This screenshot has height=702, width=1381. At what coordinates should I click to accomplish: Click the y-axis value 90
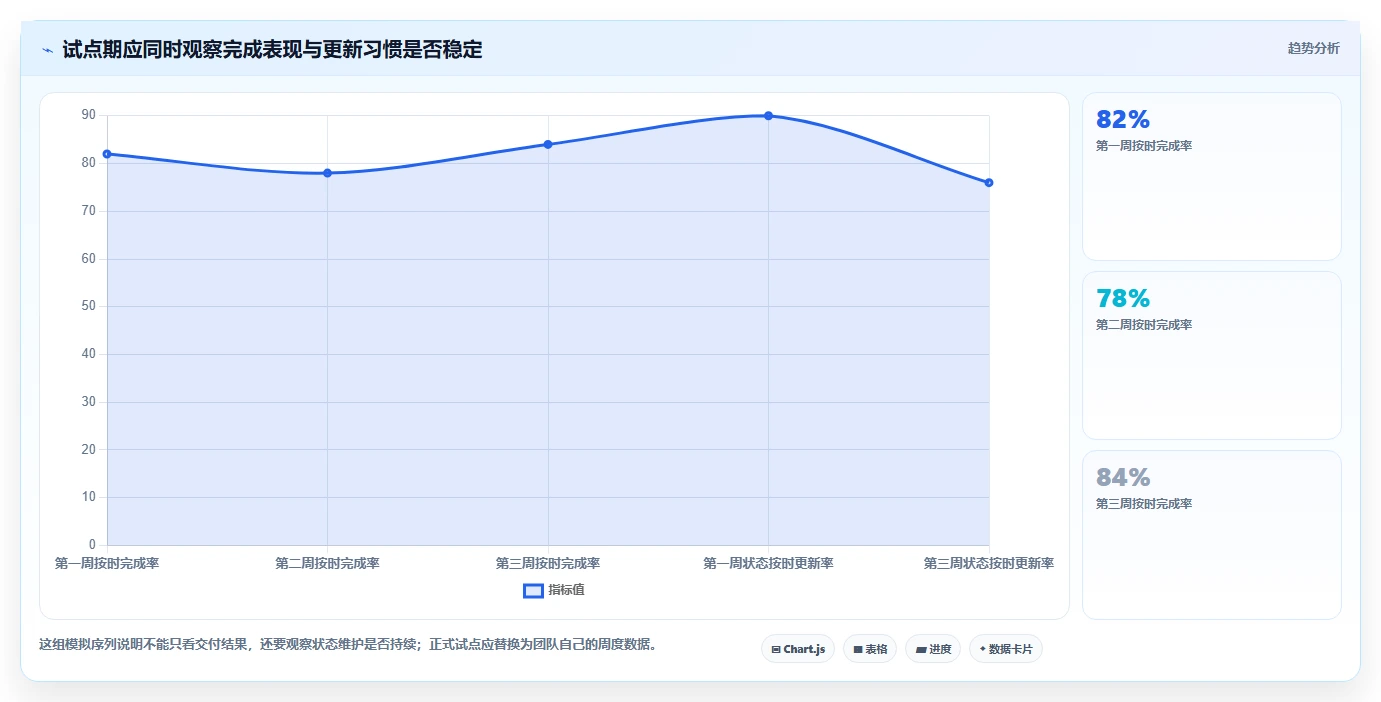[88, 116]
